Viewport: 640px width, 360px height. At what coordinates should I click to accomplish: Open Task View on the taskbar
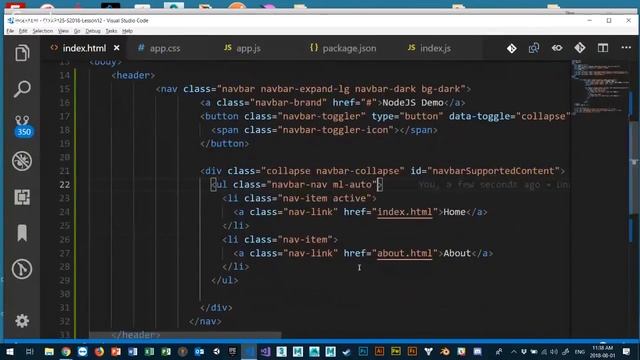click(x=29, y=351)
